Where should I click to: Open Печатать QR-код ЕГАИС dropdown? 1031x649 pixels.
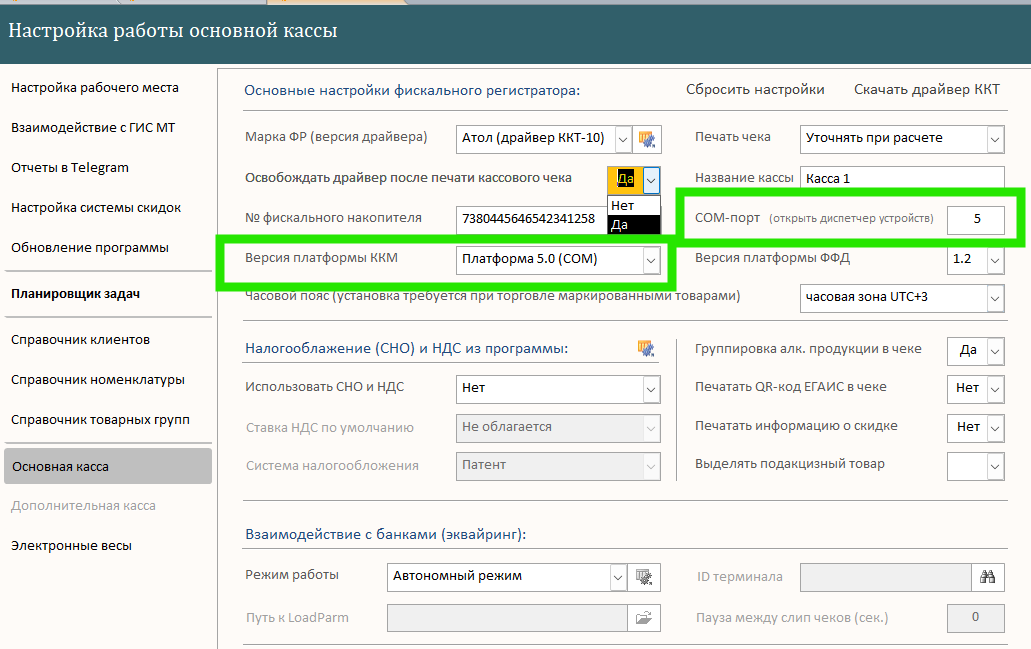(x=995, y=389)
